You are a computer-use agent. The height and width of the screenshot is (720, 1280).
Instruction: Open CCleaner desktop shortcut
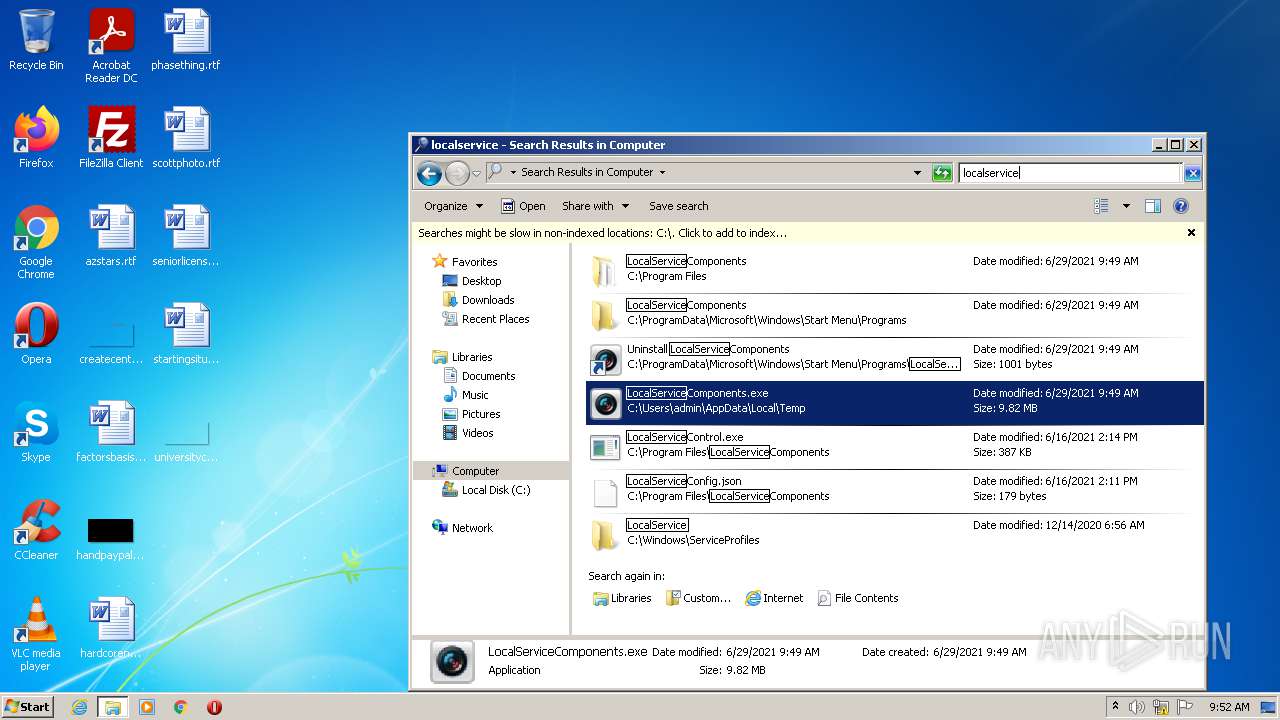pyautogui.click(x=36, y=530)
